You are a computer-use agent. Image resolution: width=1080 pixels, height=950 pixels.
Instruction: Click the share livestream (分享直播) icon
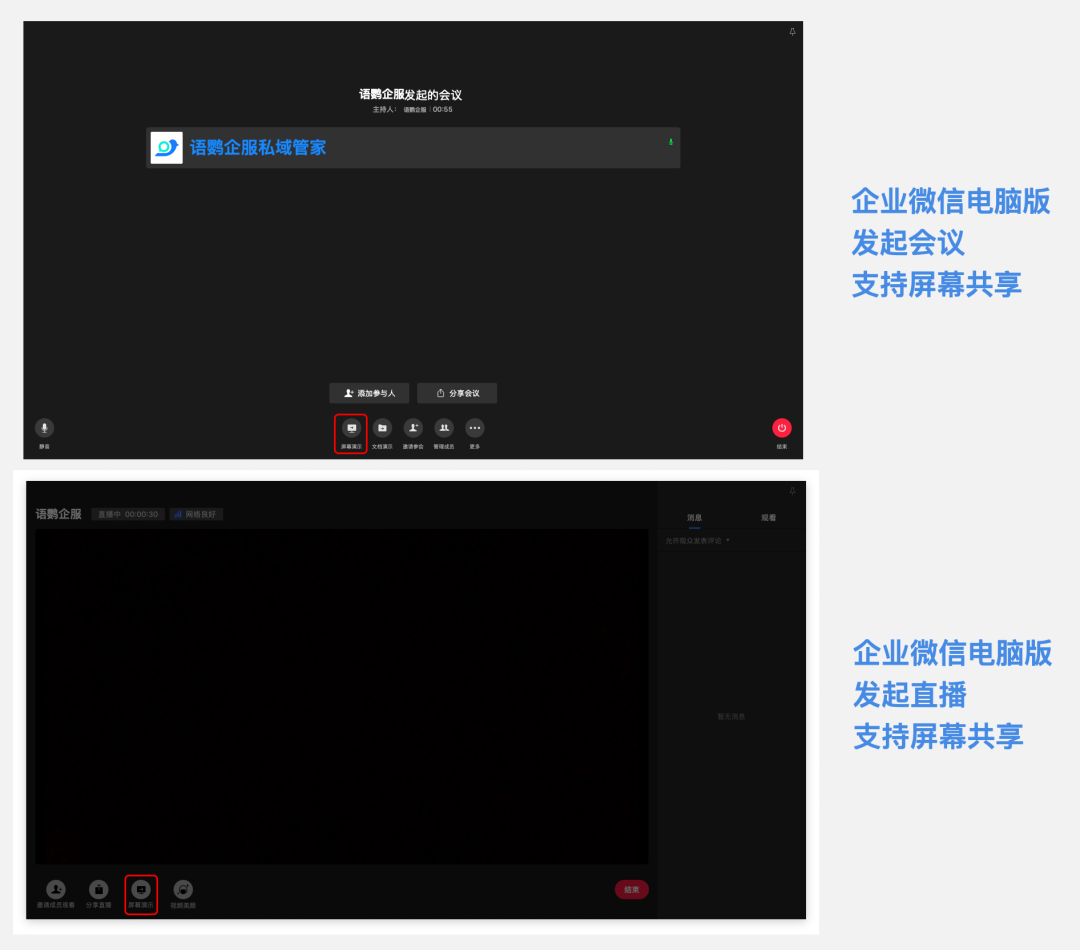coord(98,889)
